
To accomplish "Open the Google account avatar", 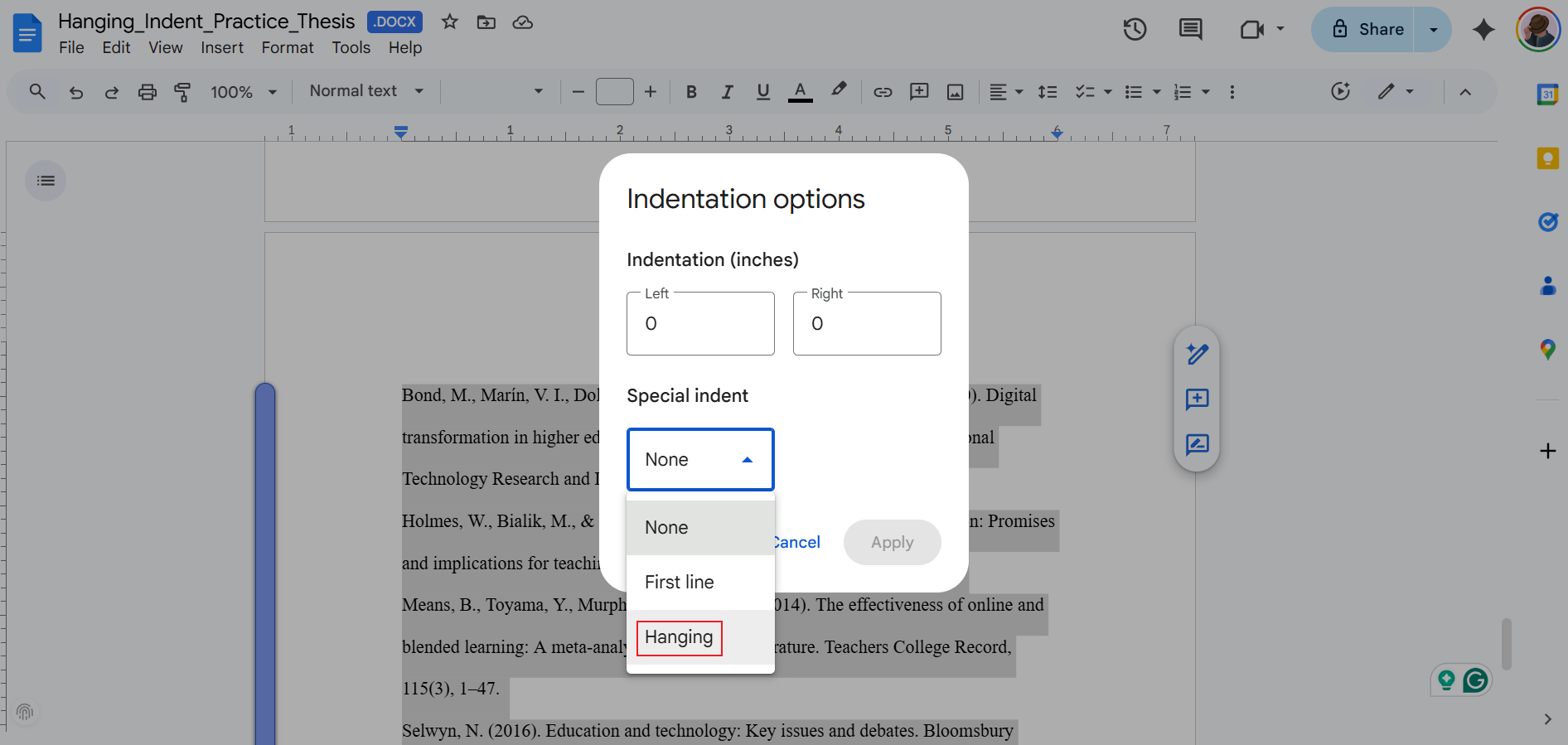I will tap(1538, 30).
